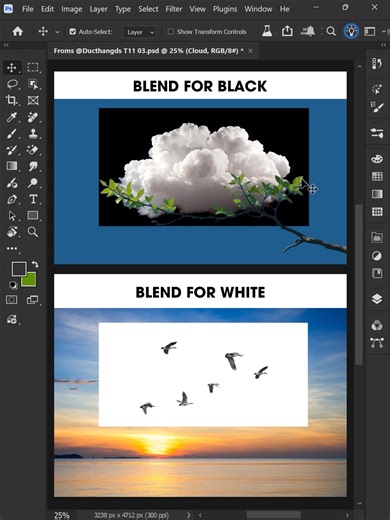Select the Rectangle shape tool
The height and width of the screenshot is (520, 390).
point(33,216)
